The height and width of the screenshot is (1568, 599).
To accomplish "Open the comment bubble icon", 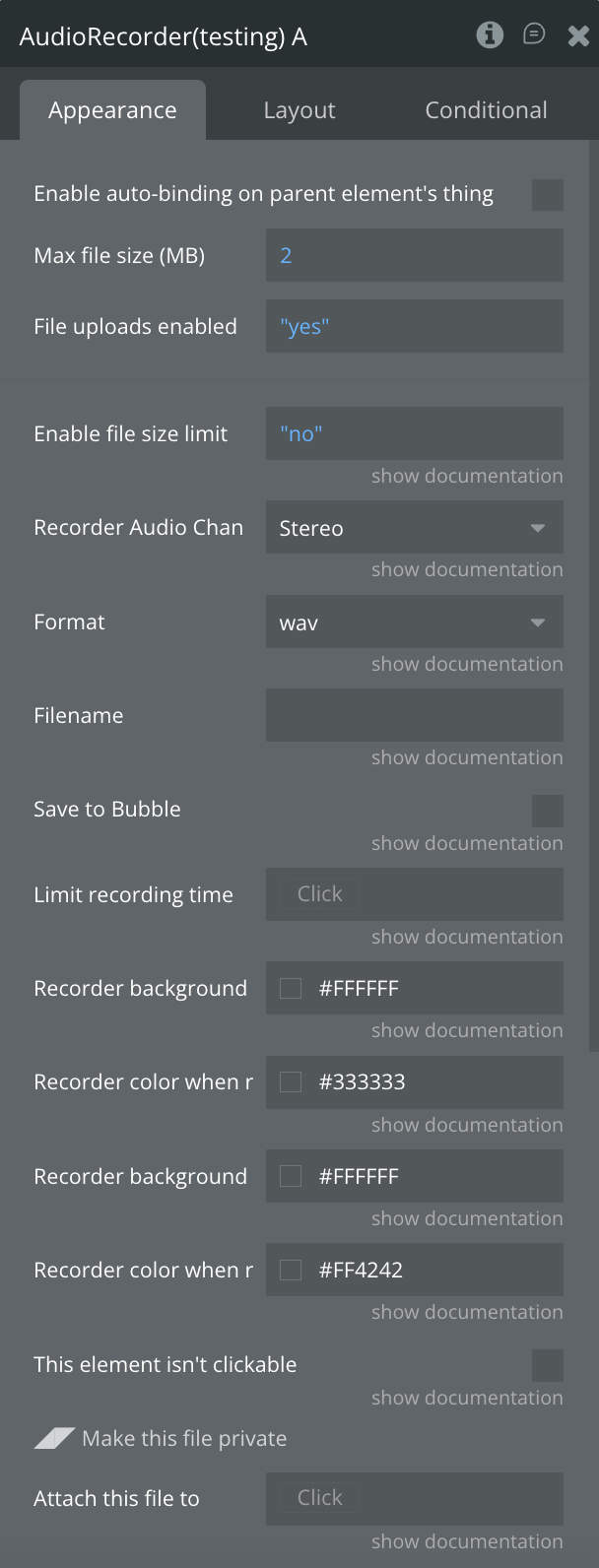I will [534, 35].
